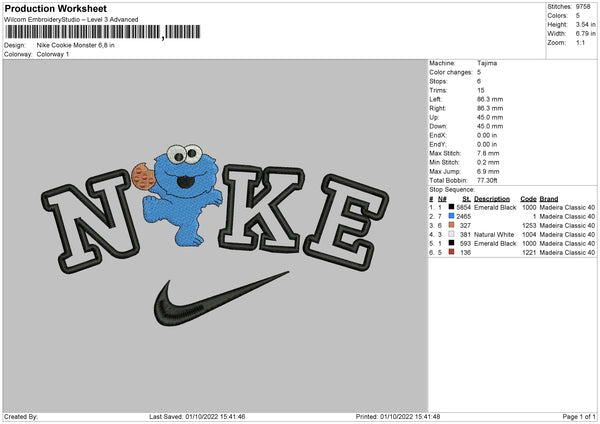Click 'Emerald Black' in stop sequence row 1
This screenshot has width=600, height=424.
coord(495,207)
